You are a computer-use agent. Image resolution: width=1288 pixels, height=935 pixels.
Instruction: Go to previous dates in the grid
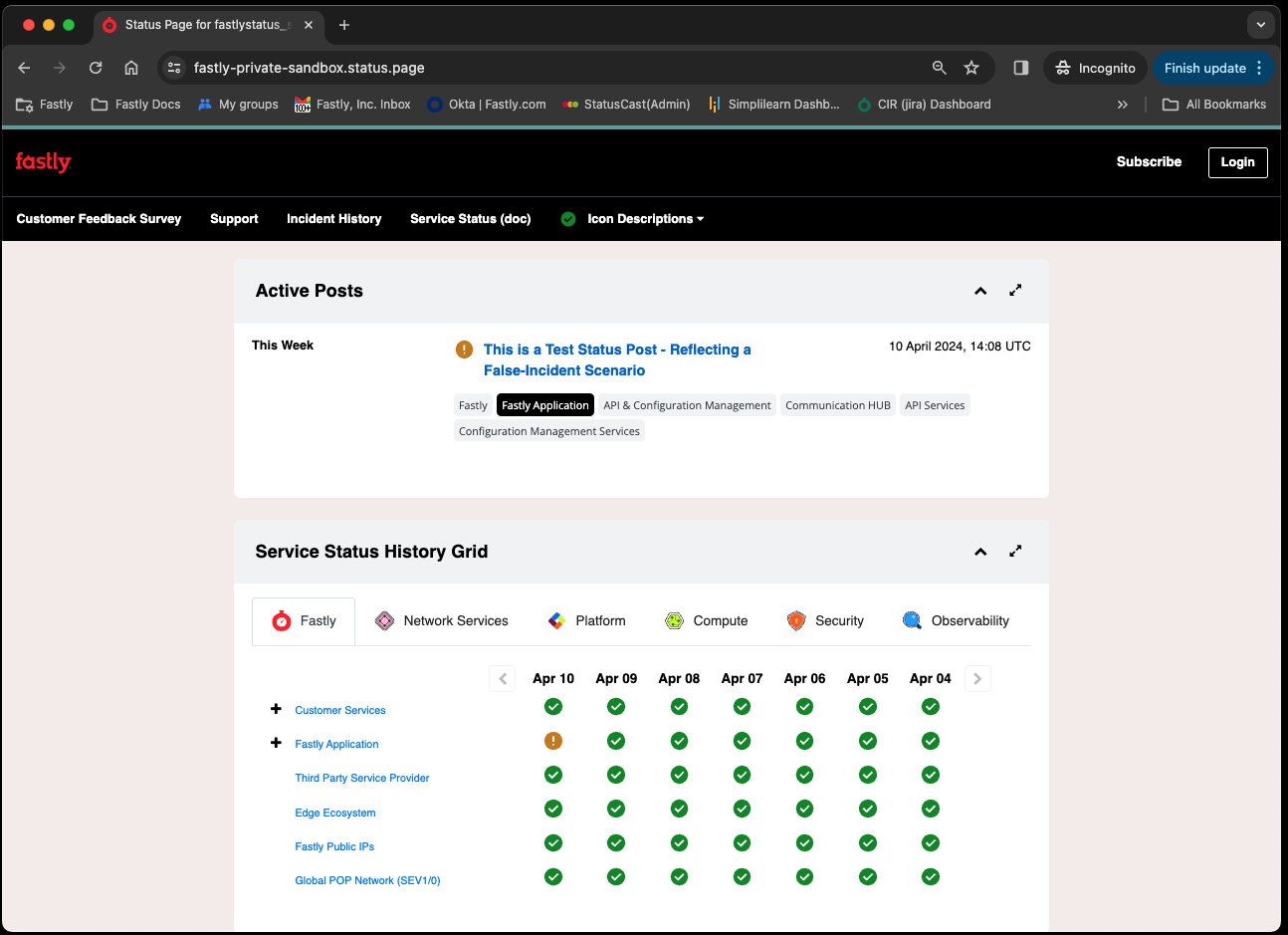503,679
